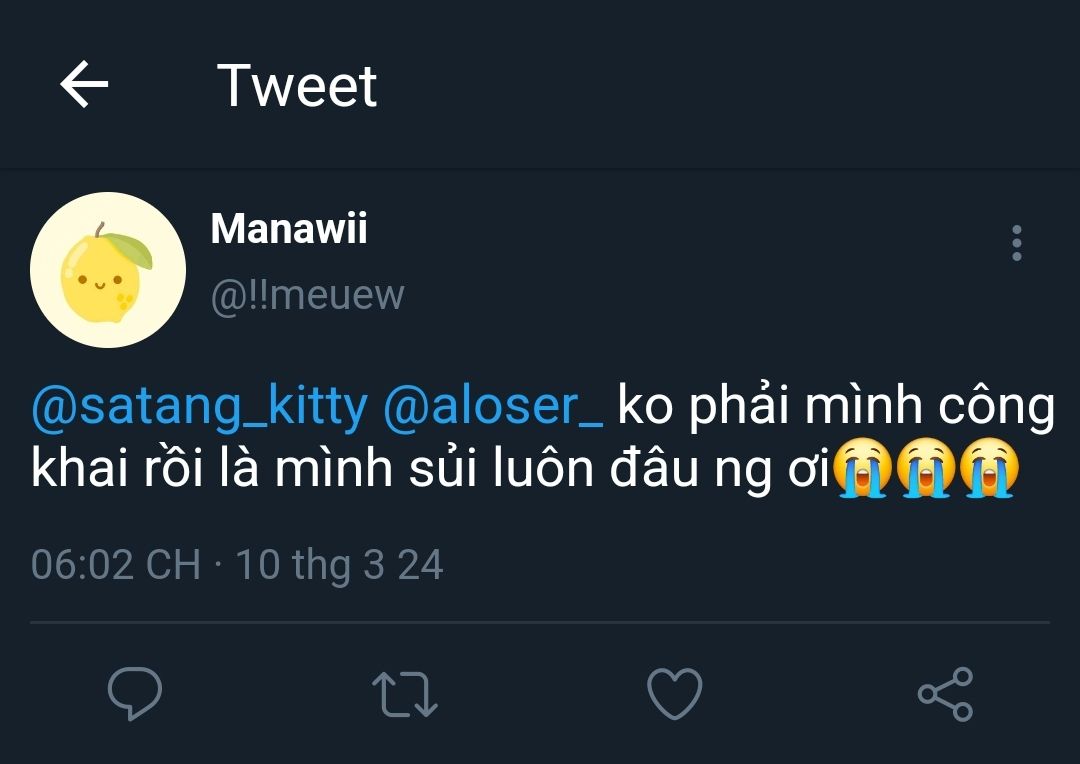Reply to Manawii's tweet
The width and height of the screenshot is (1080, 764).
(135, 694)
